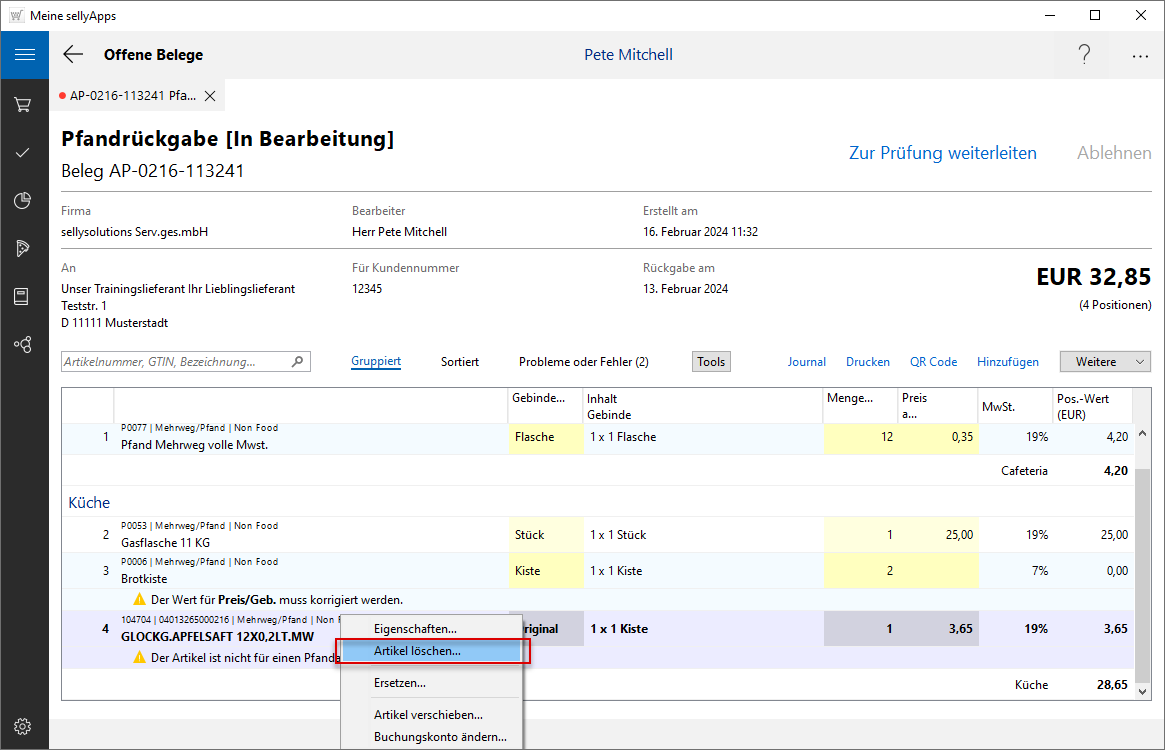Image resolution: width=1165 pixels, height=750 pixels.
Task: Click the table's vertical scrollbar
Action: point(1144,570)
